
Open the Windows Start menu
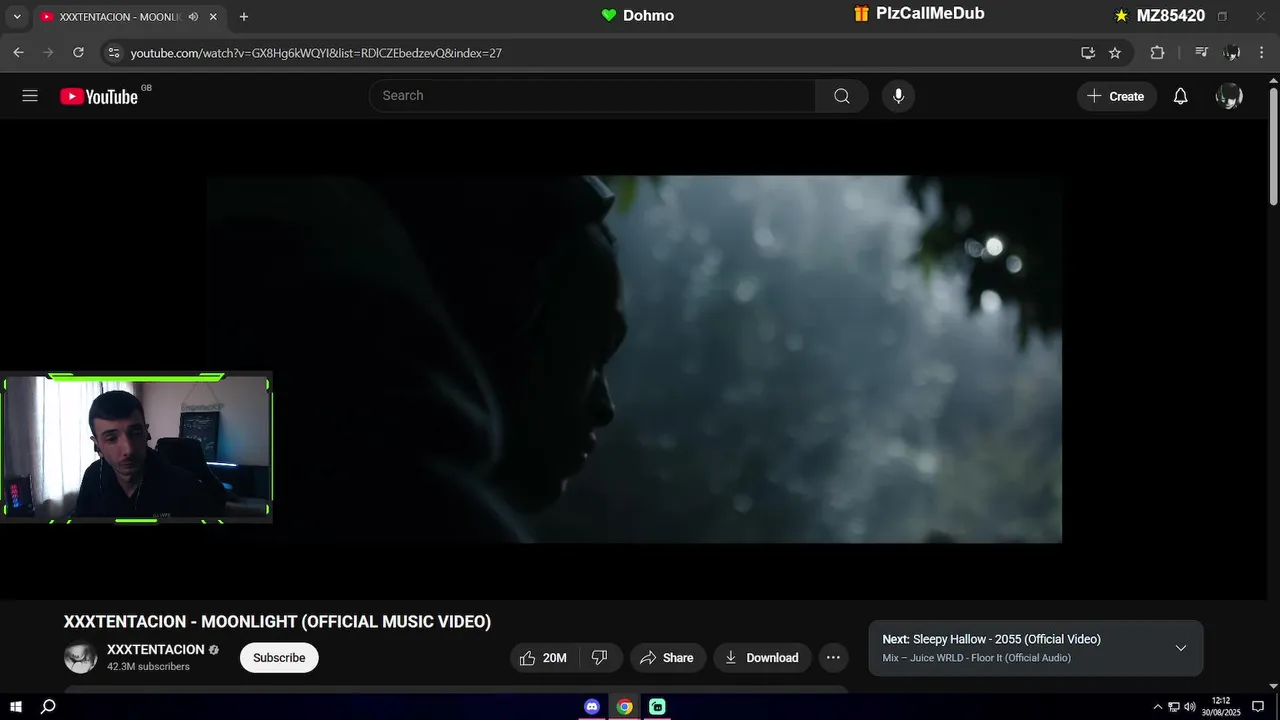click(16, 706)
